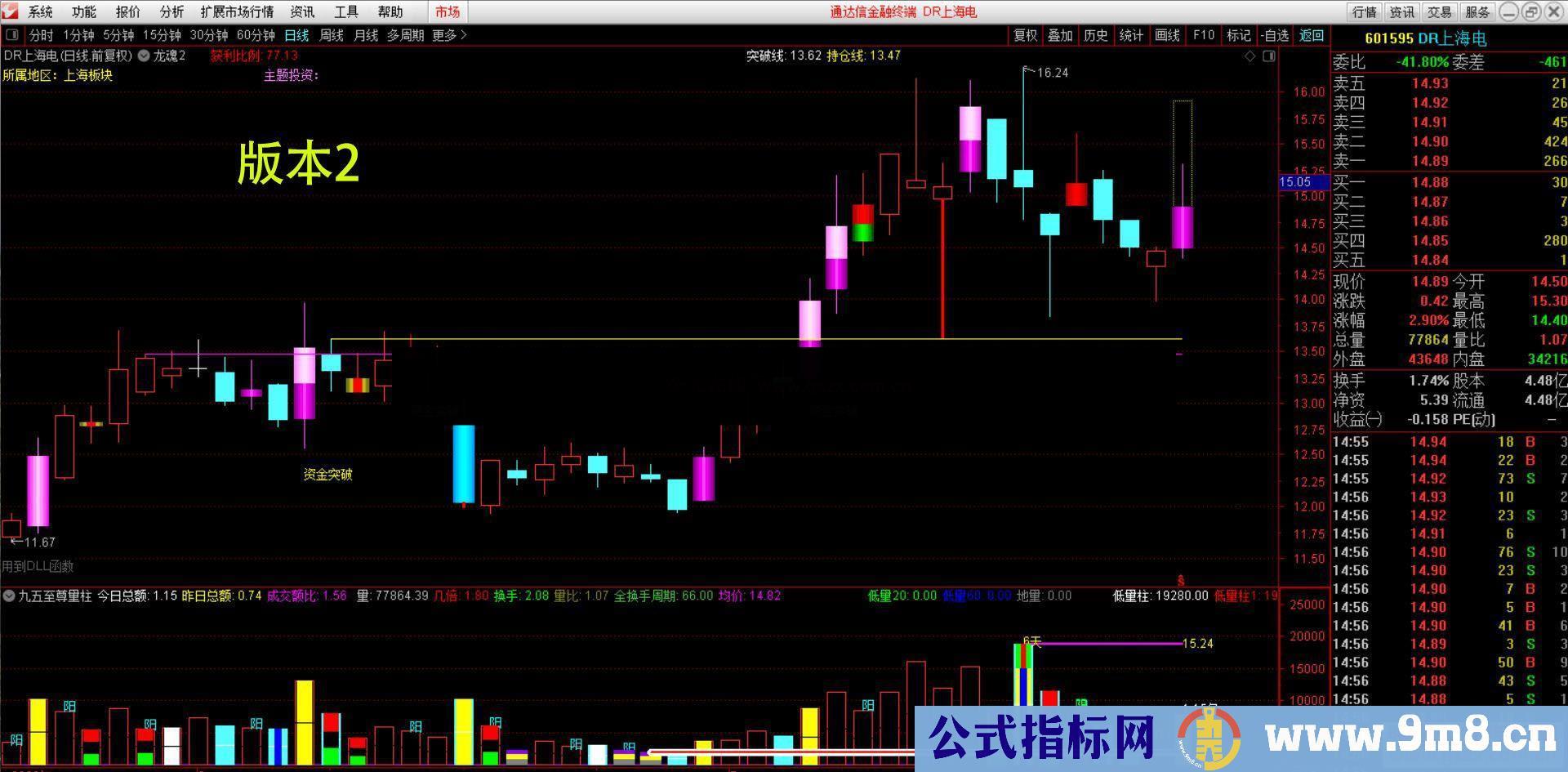Close the application window

pyautogui.click(x=1554, y=11)
